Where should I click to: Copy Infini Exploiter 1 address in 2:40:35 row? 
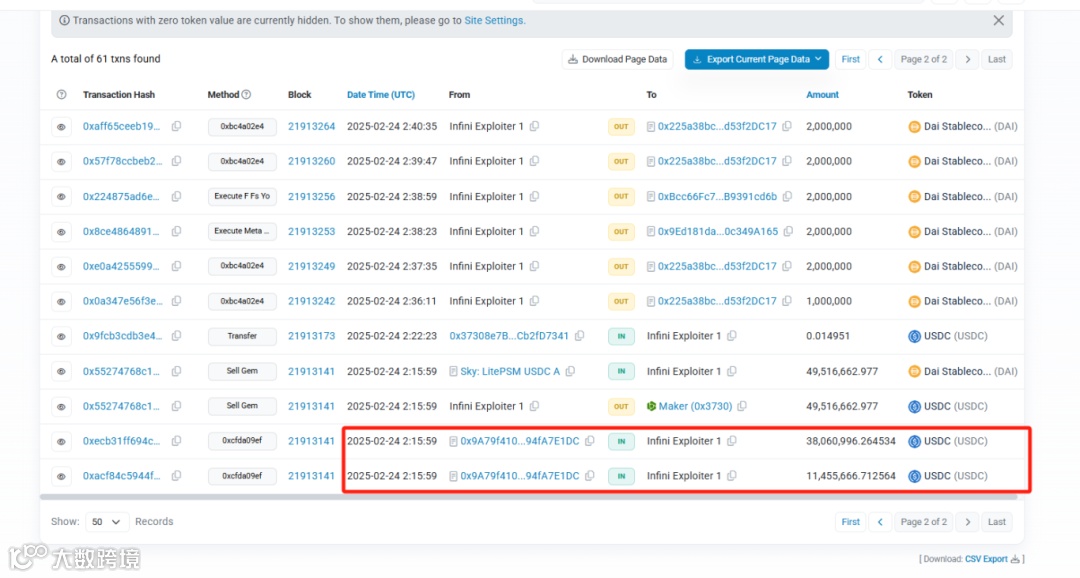534,126
